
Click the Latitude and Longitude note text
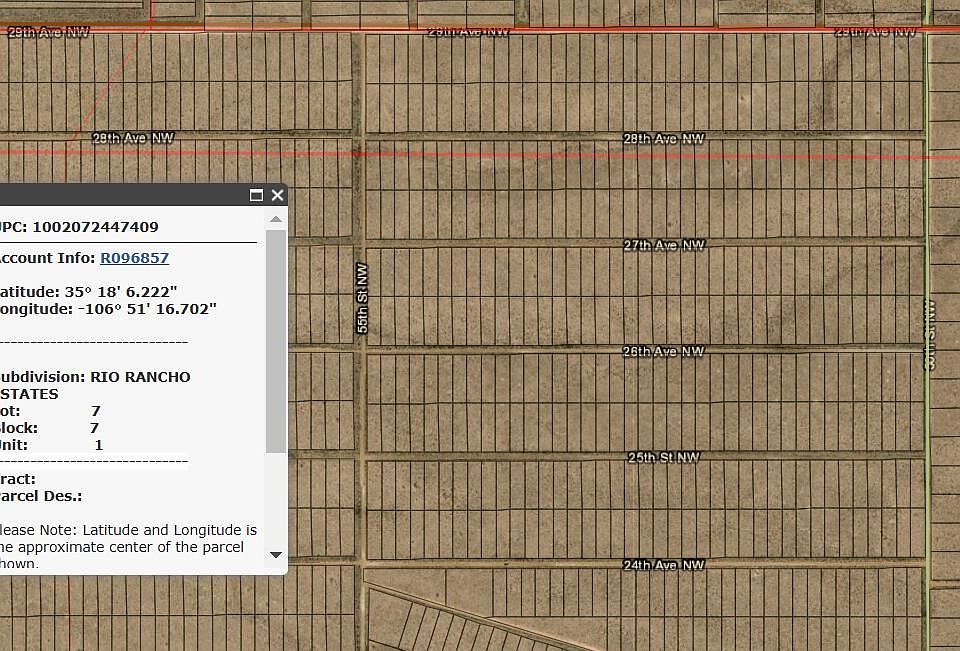click(x=128, y=546)
